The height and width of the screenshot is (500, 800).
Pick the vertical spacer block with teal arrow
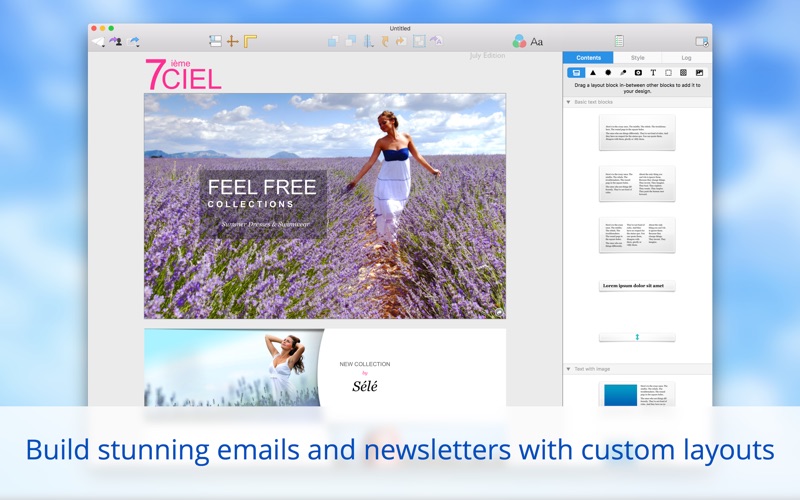637,337
